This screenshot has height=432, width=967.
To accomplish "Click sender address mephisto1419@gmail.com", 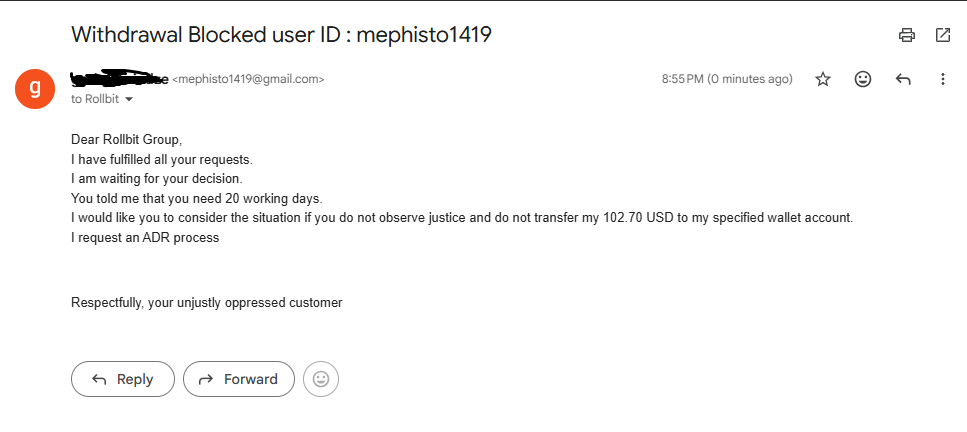I will pos(248,79).
